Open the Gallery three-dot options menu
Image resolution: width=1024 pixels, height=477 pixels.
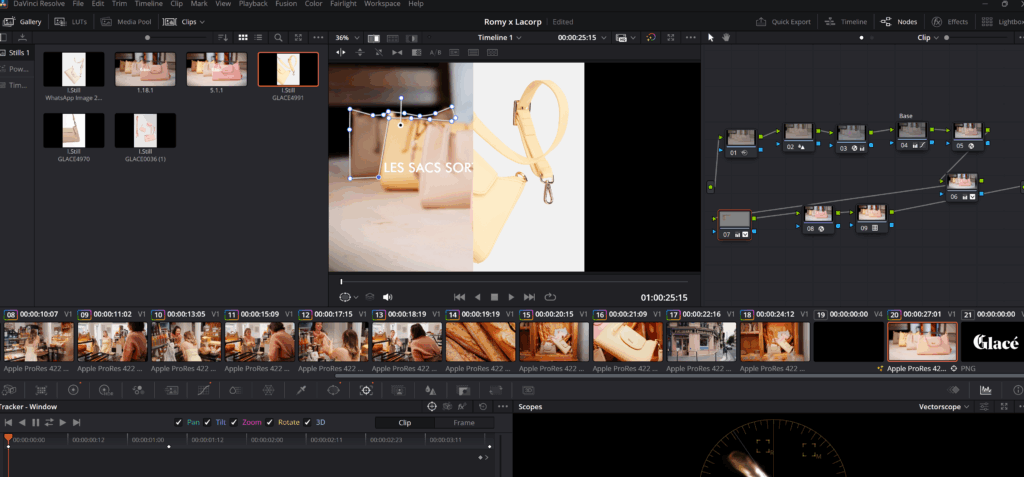point(318,38)
